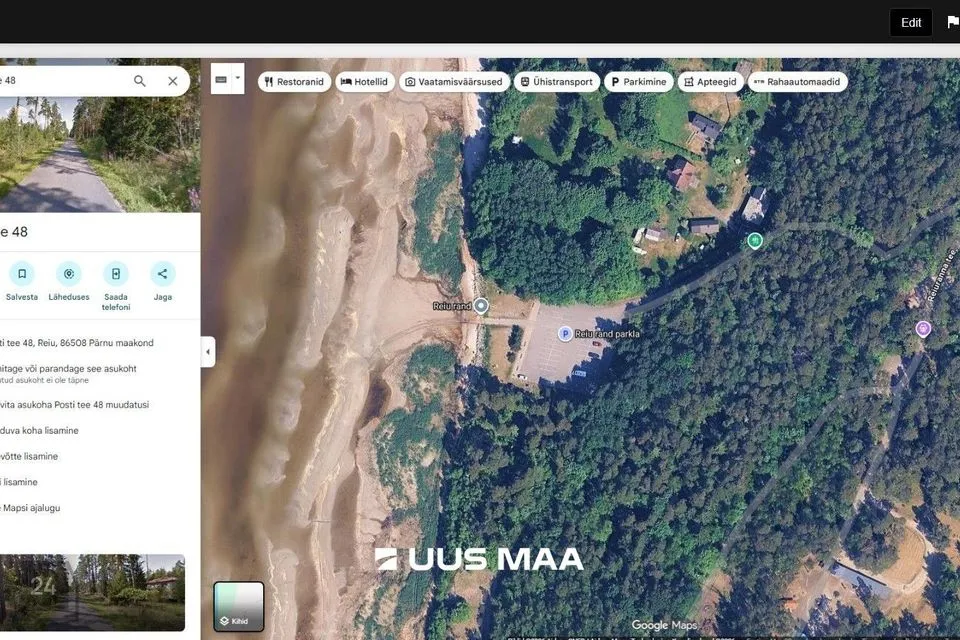This screenshot has height=640, width=960.
Task: Open the bottom street view thumbnail
Action: [92, 592]
